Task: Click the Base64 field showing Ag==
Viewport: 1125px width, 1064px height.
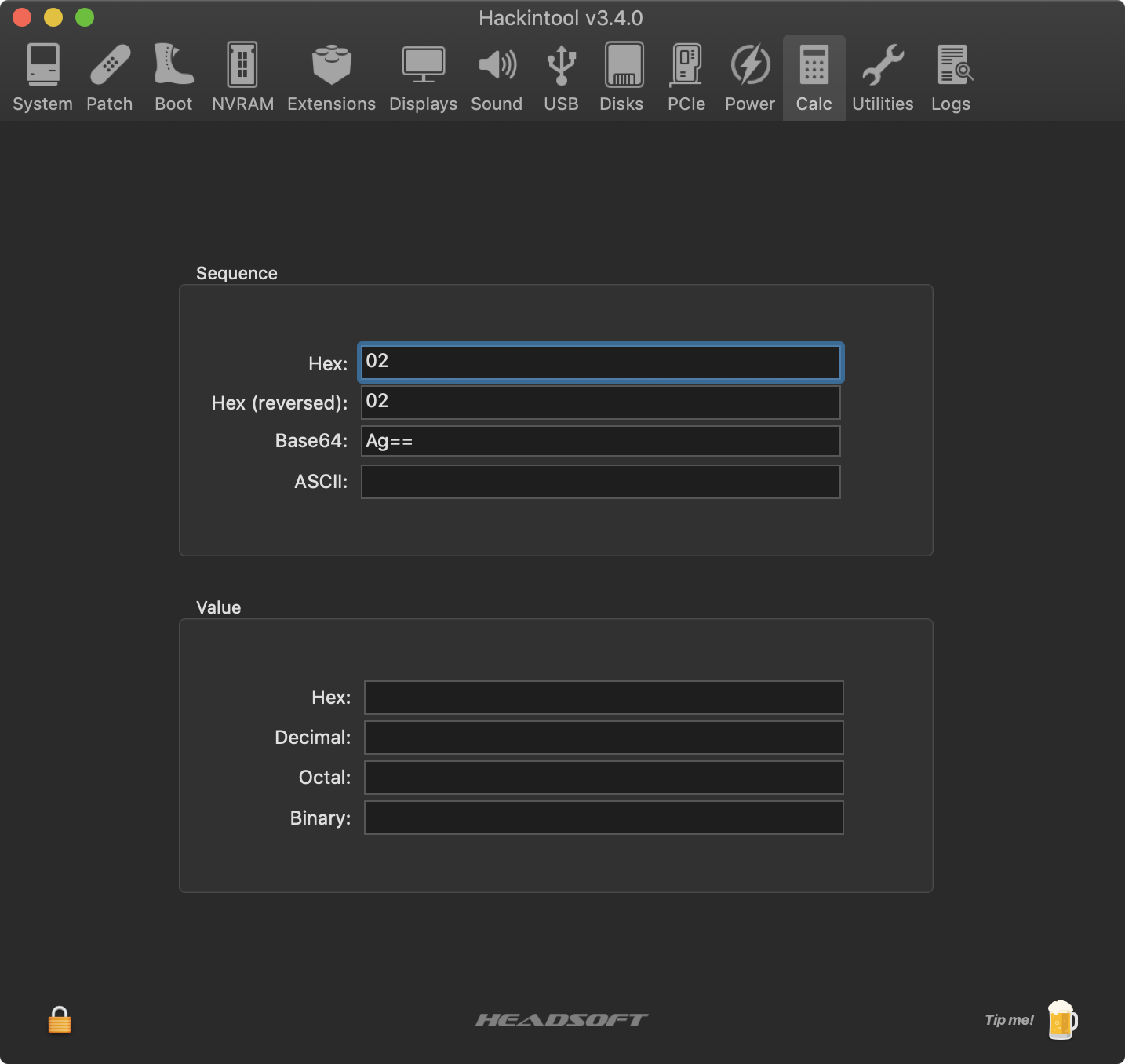Action: (x=601, y=441)
